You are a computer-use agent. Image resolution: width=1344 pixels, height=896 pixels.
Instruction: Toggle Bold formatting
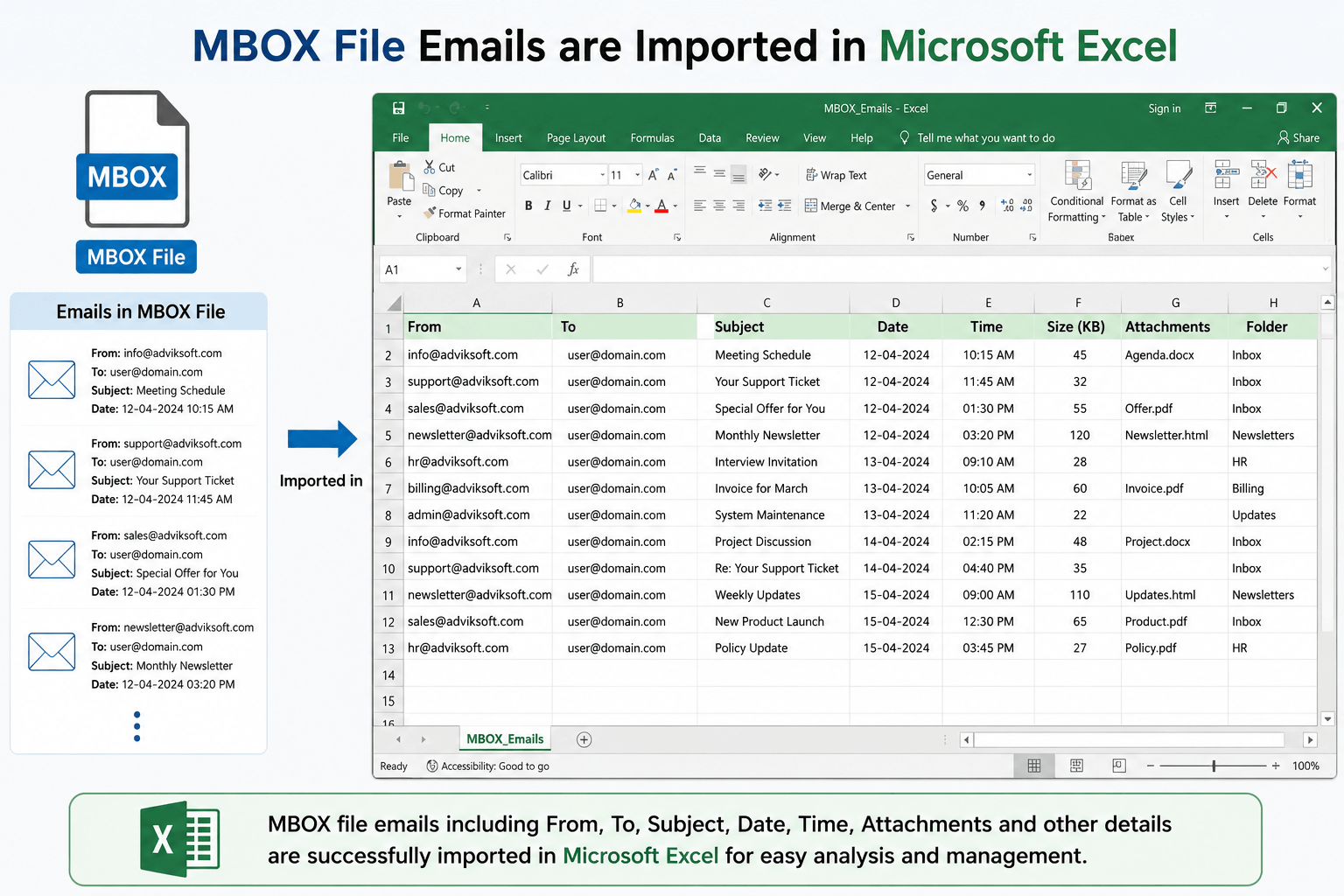pos(528,206)
